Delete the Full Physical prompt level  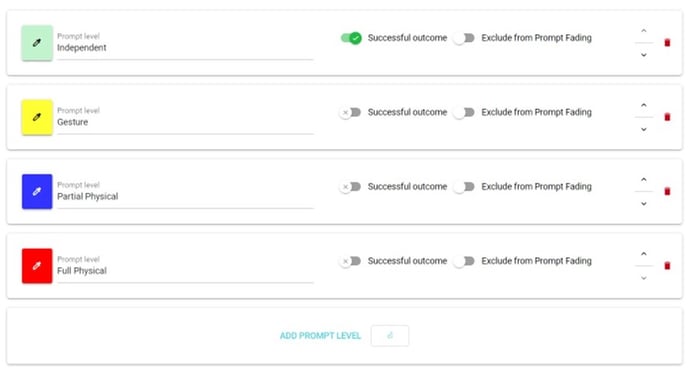pos(667,266)
